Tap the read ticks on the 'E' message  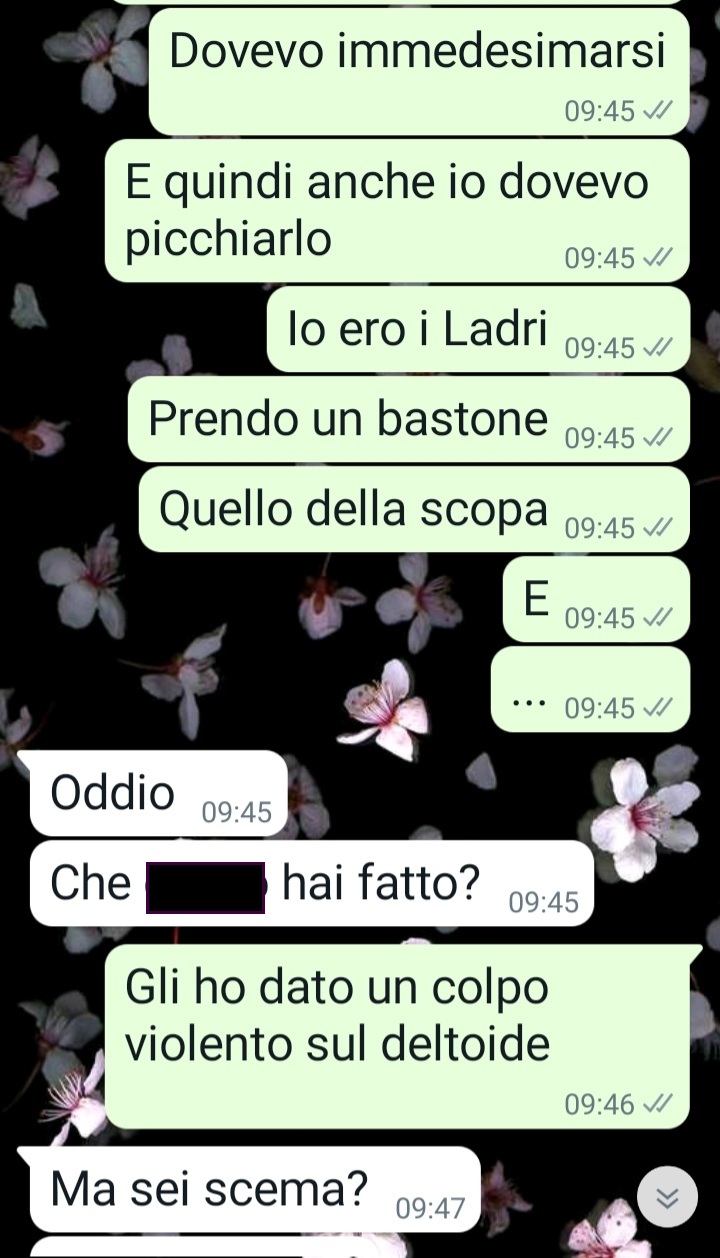tap(657, 618)
